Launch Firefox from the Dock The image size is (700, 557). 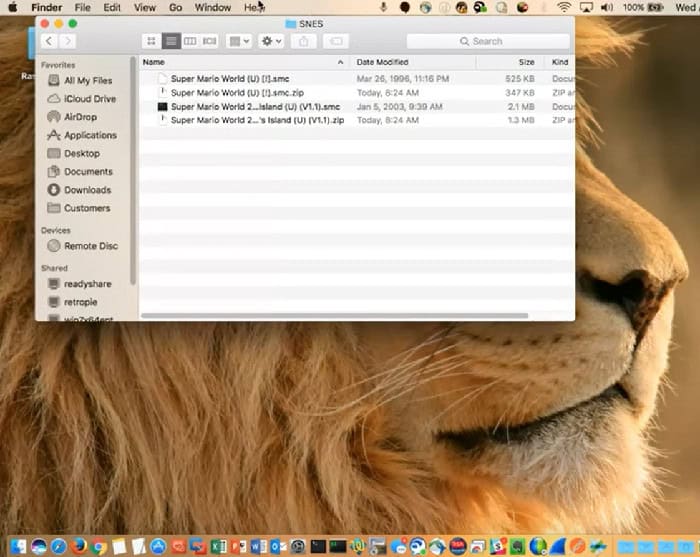point(79,546)
